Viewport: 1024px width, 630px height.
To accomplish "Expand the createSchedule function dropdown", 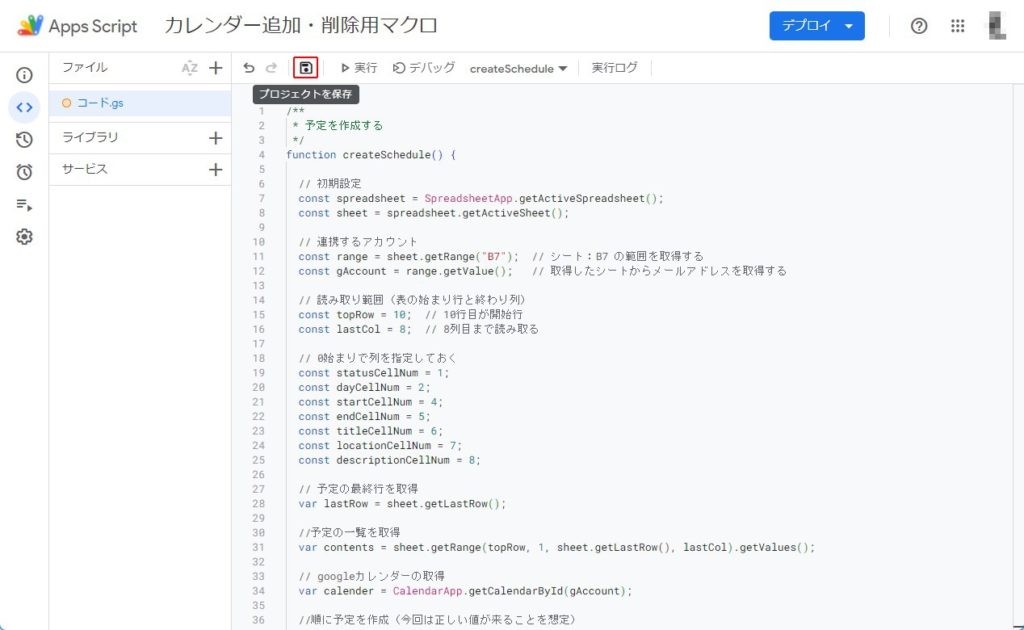I will coord(518,69).
